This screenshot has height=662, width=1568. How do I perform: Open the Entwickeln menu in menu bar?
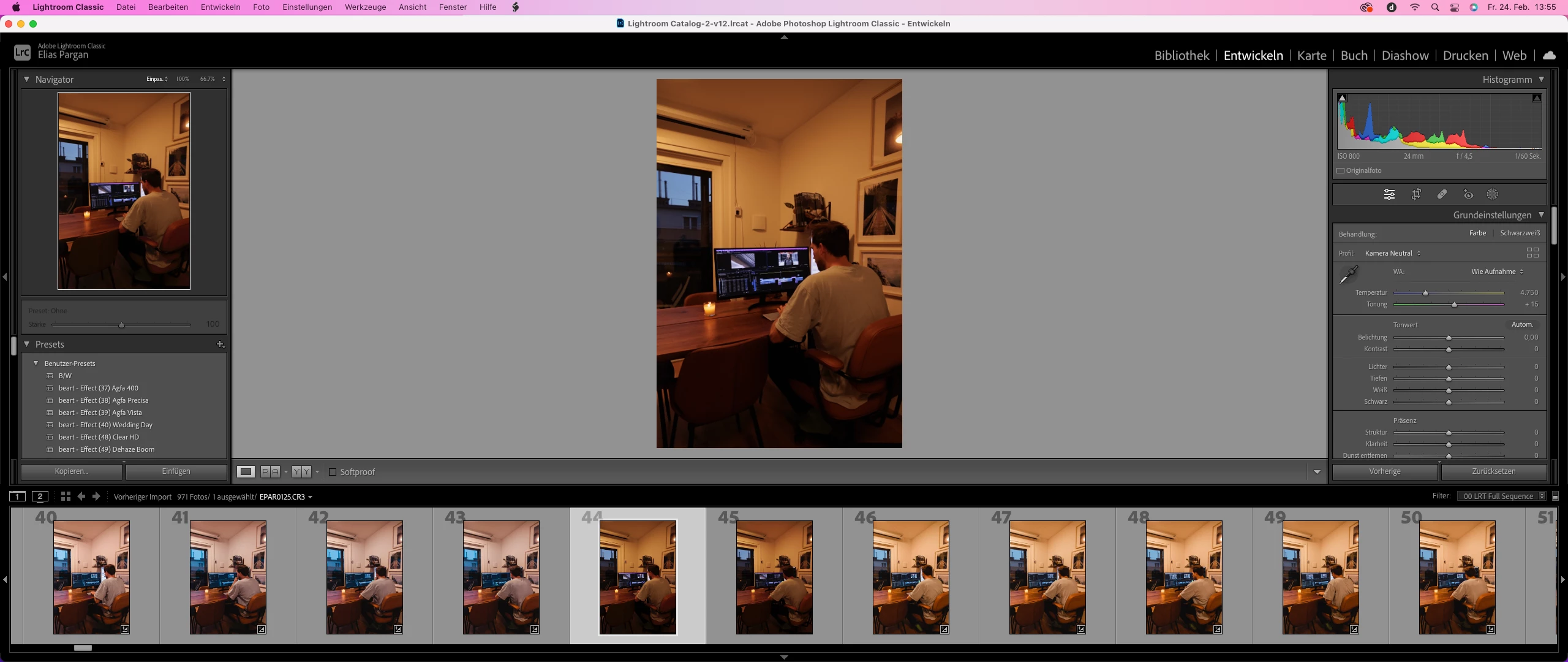pos(220,7)
